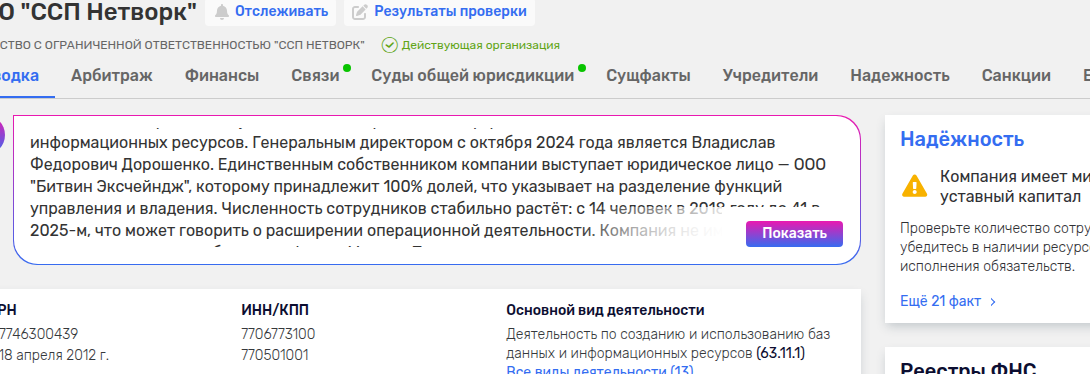Open the Арбитраж tab
This screenshot has width=1090, height=374.
click(x=111, y=76)
